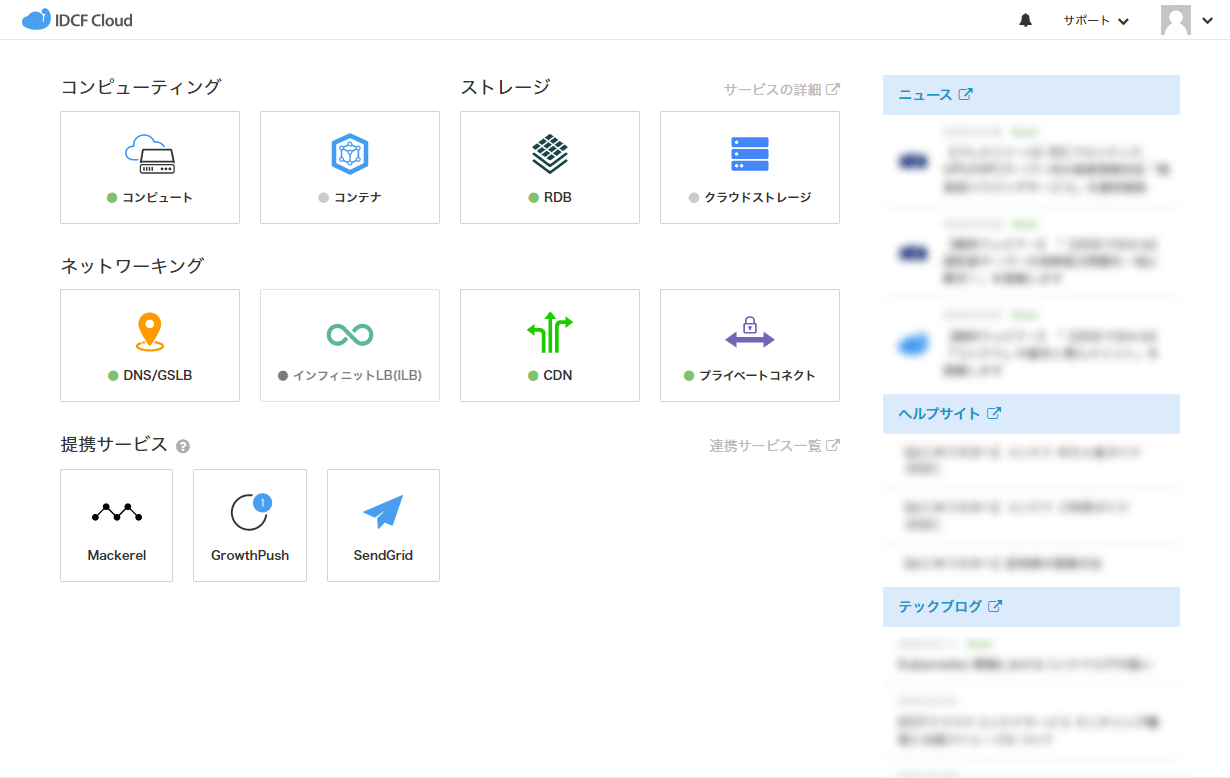Select the インフィニットLB(ILB) service
Image resolution: width=1230 pixels, height=778 pixels.
349,345
